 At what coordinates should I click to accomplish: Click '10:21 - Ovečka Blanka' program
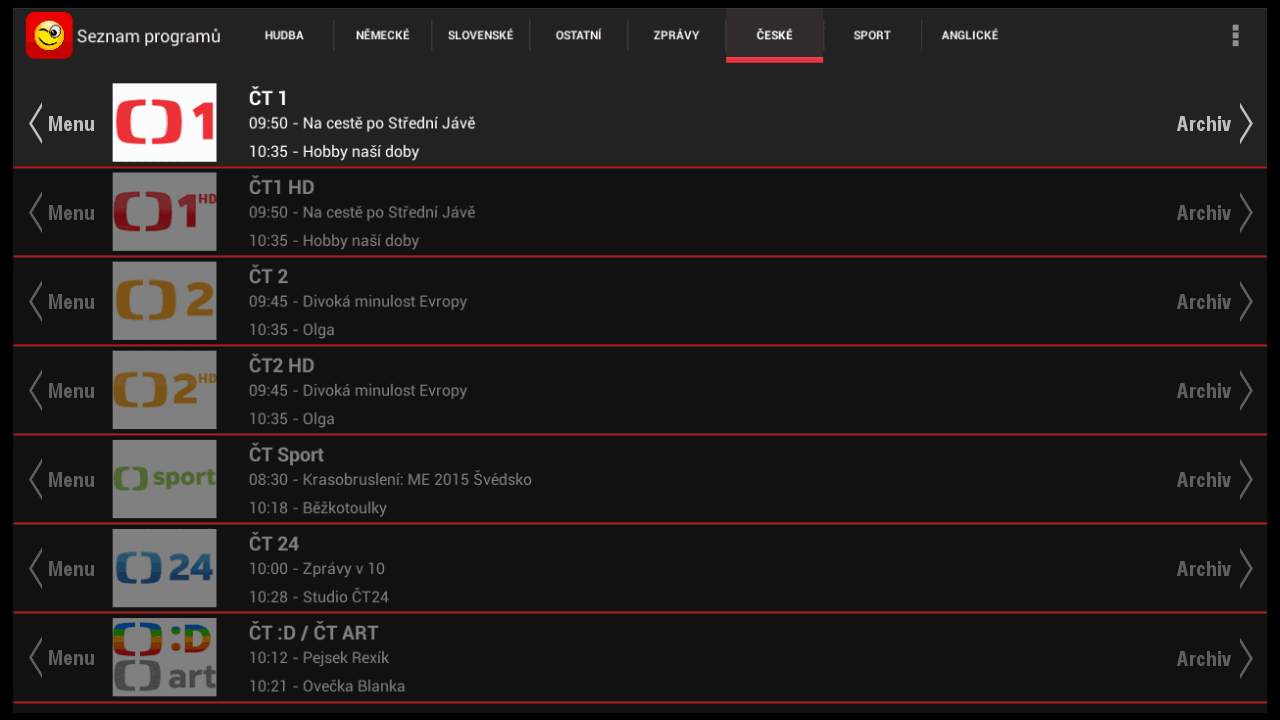click(x=327, y=686)
